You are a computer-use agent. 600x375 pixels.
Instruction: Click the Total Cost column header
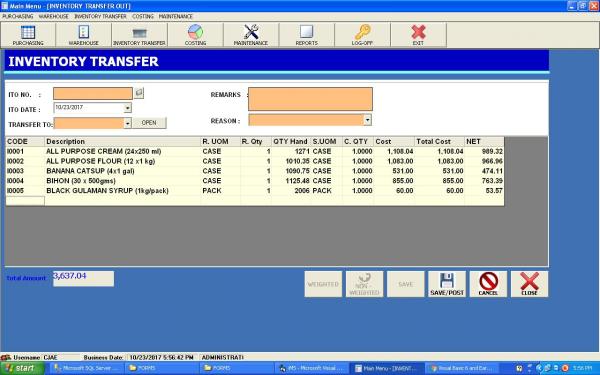pos(439,142)
